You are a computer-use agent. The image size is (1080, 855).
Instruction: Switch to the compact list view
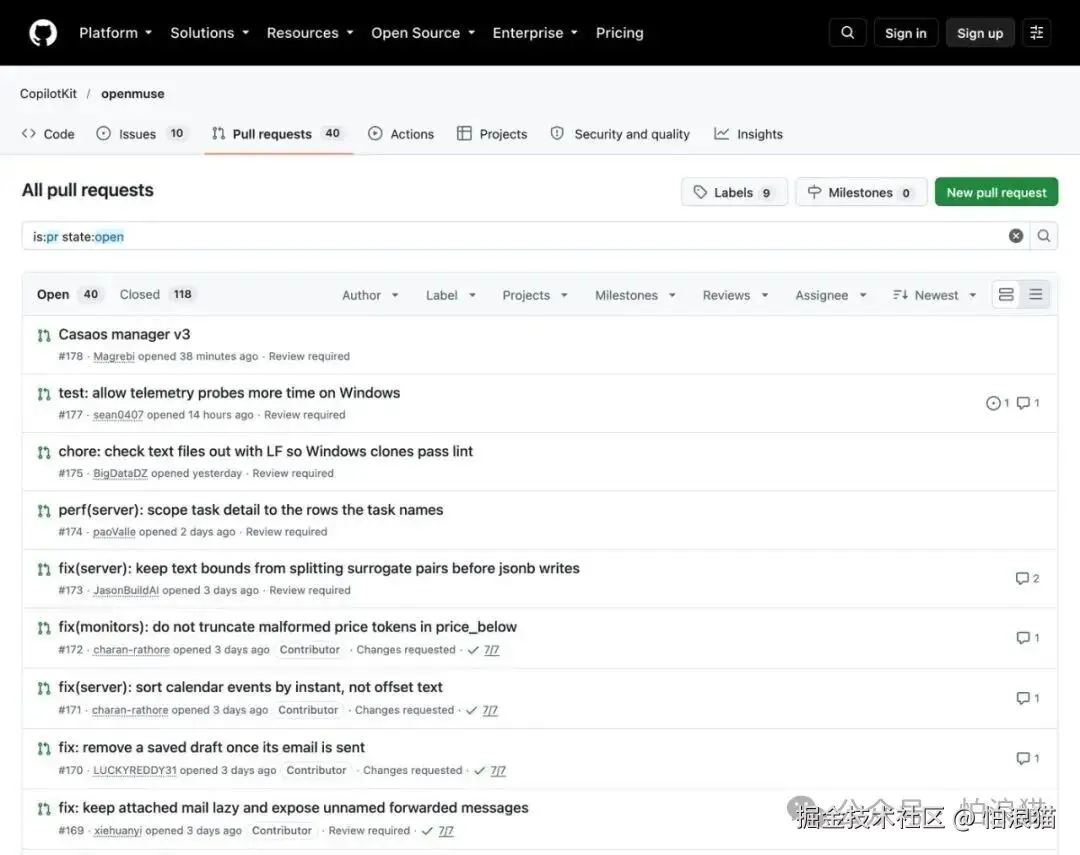click(x=1035, y=295)
